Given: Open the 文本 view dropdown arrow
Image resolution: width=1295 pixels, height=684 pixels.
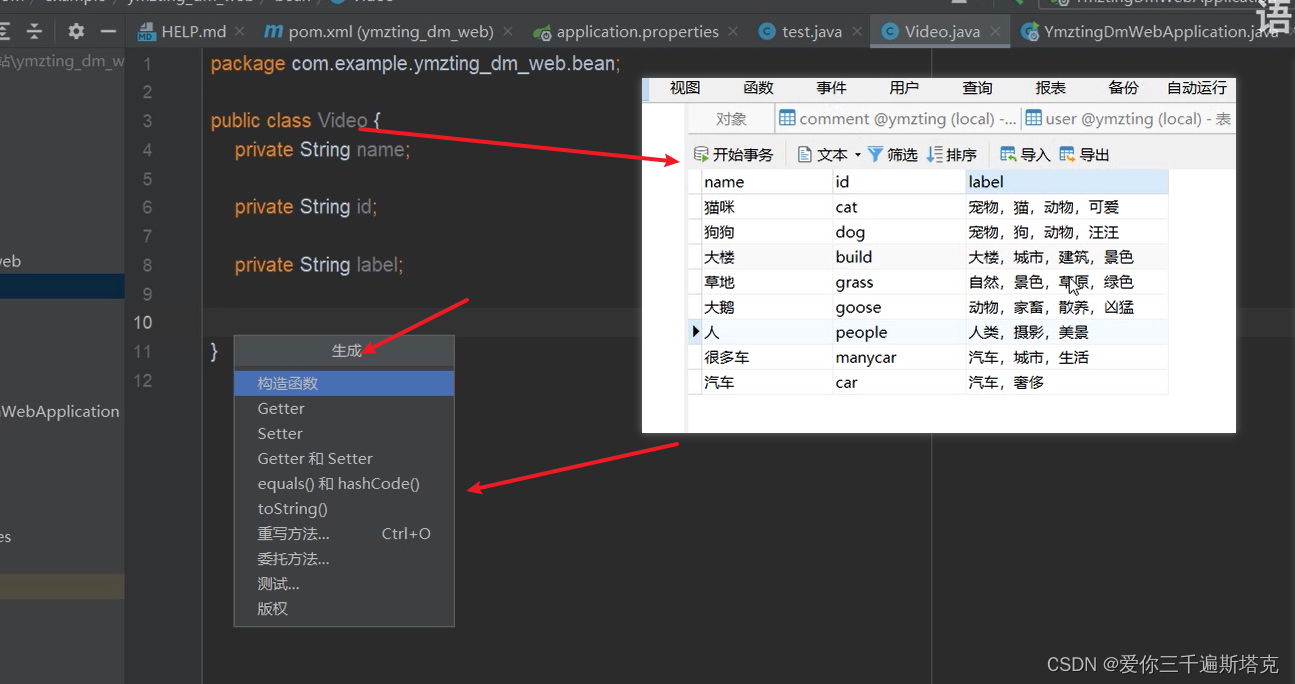Looking at the screenshot, I should pos(857,154).
